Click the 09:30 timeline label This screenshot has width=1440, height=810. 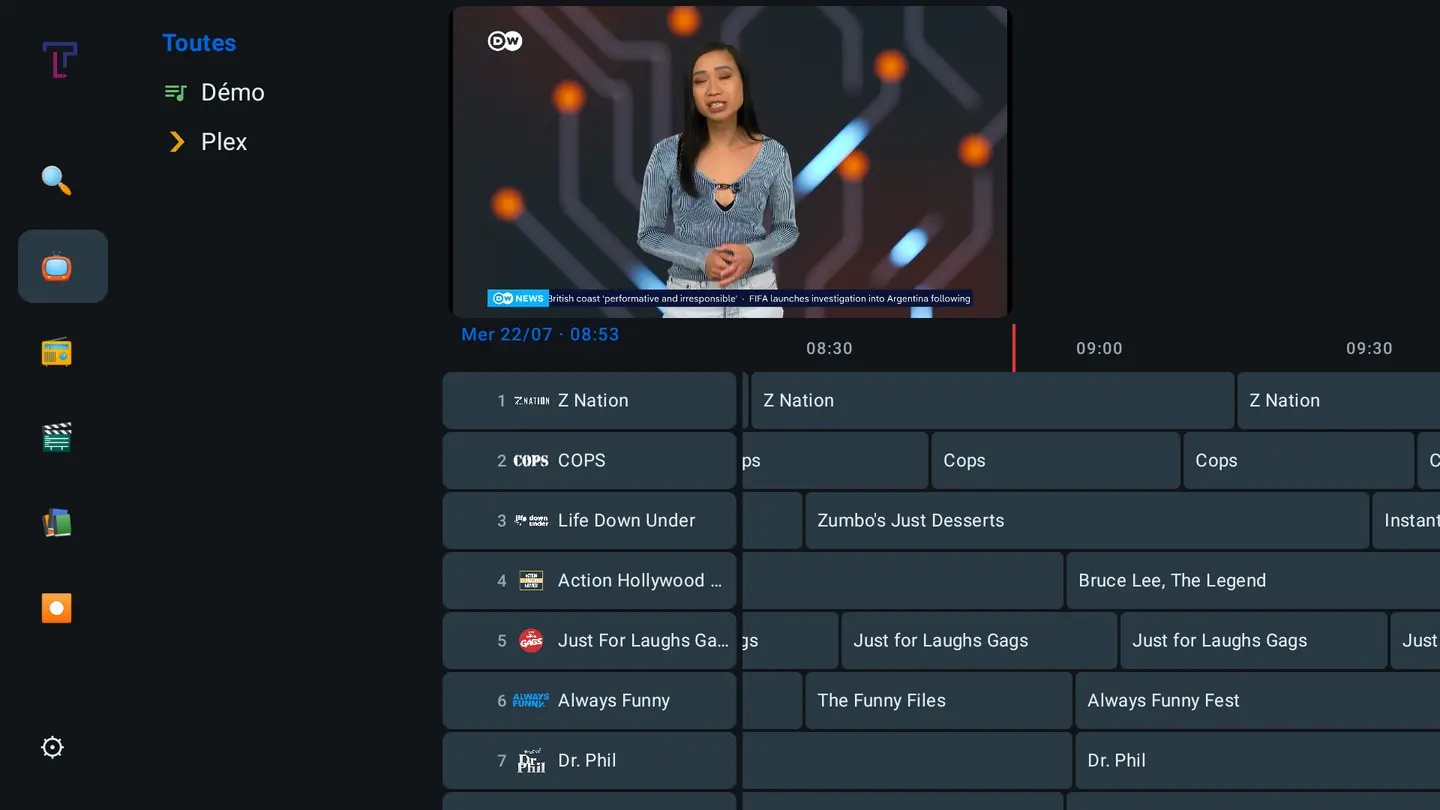pyautogui.click(x=1369, y=348)
